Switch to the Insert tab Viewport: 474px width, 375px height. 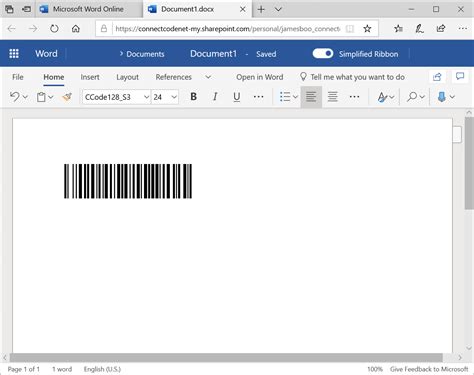tap(90, 77)
